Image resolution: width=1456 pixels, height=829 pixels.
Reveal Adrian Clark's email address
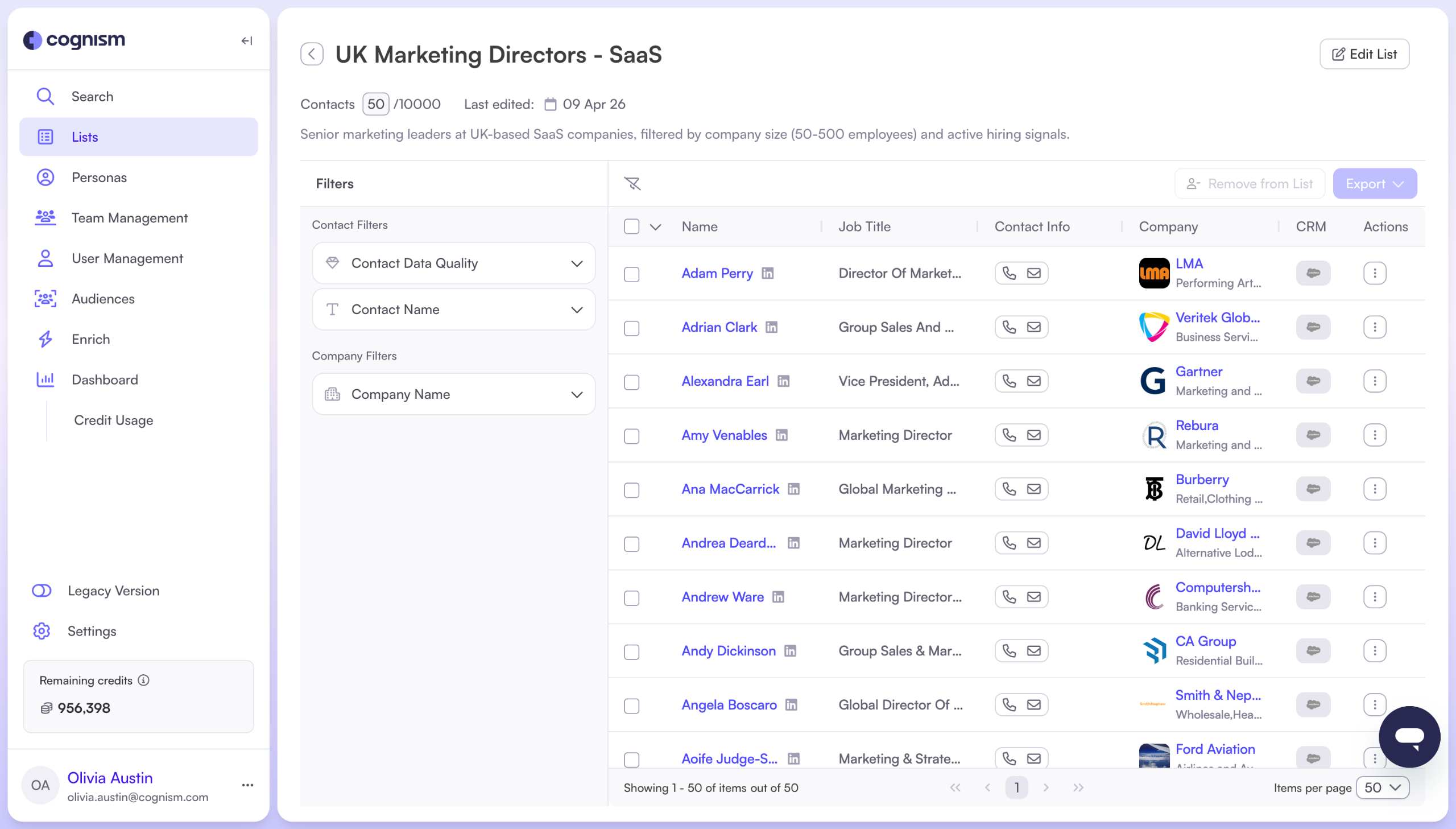1035,327
